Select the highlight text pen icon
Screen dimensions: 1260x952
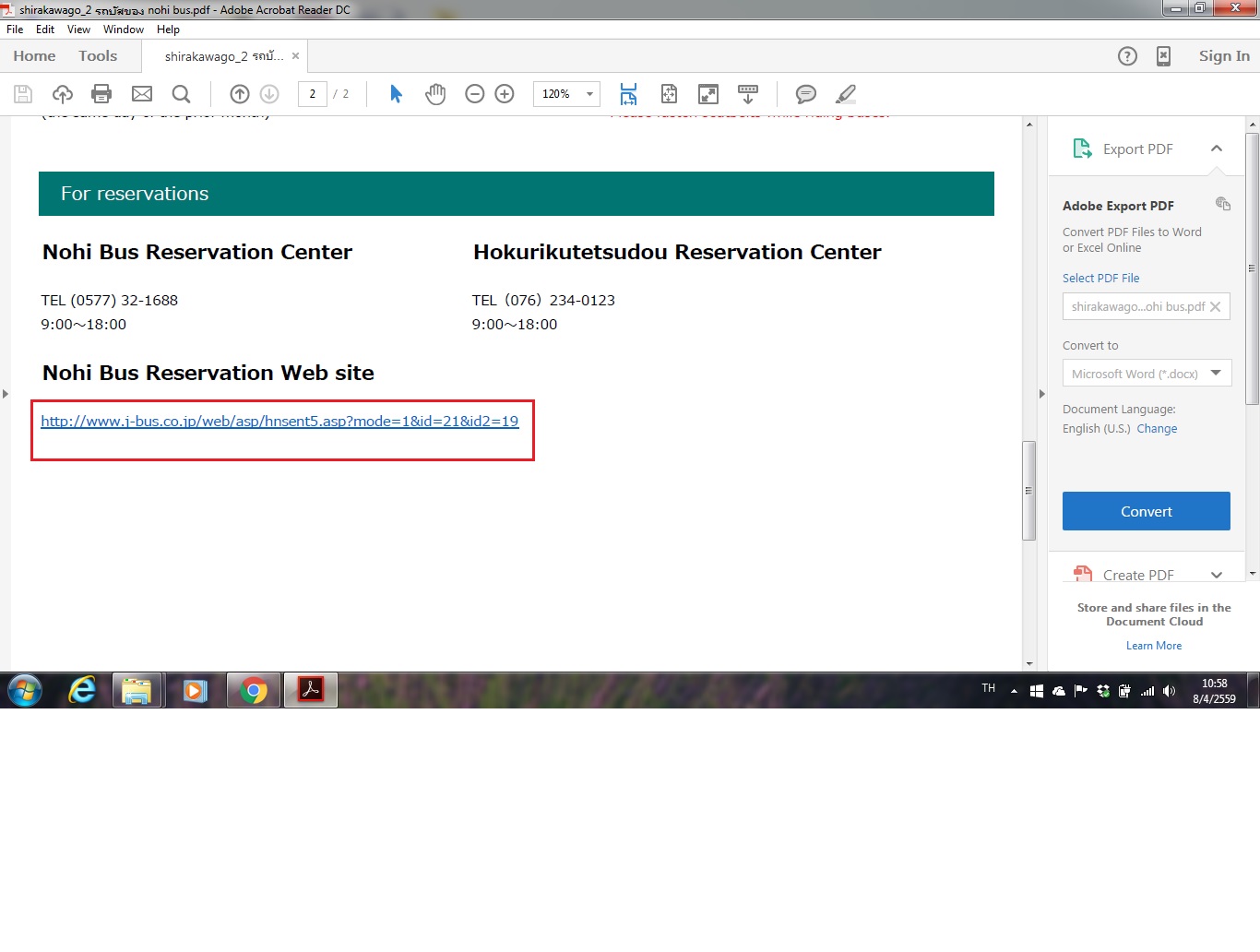pyautogui.click(x=846, y=94)
